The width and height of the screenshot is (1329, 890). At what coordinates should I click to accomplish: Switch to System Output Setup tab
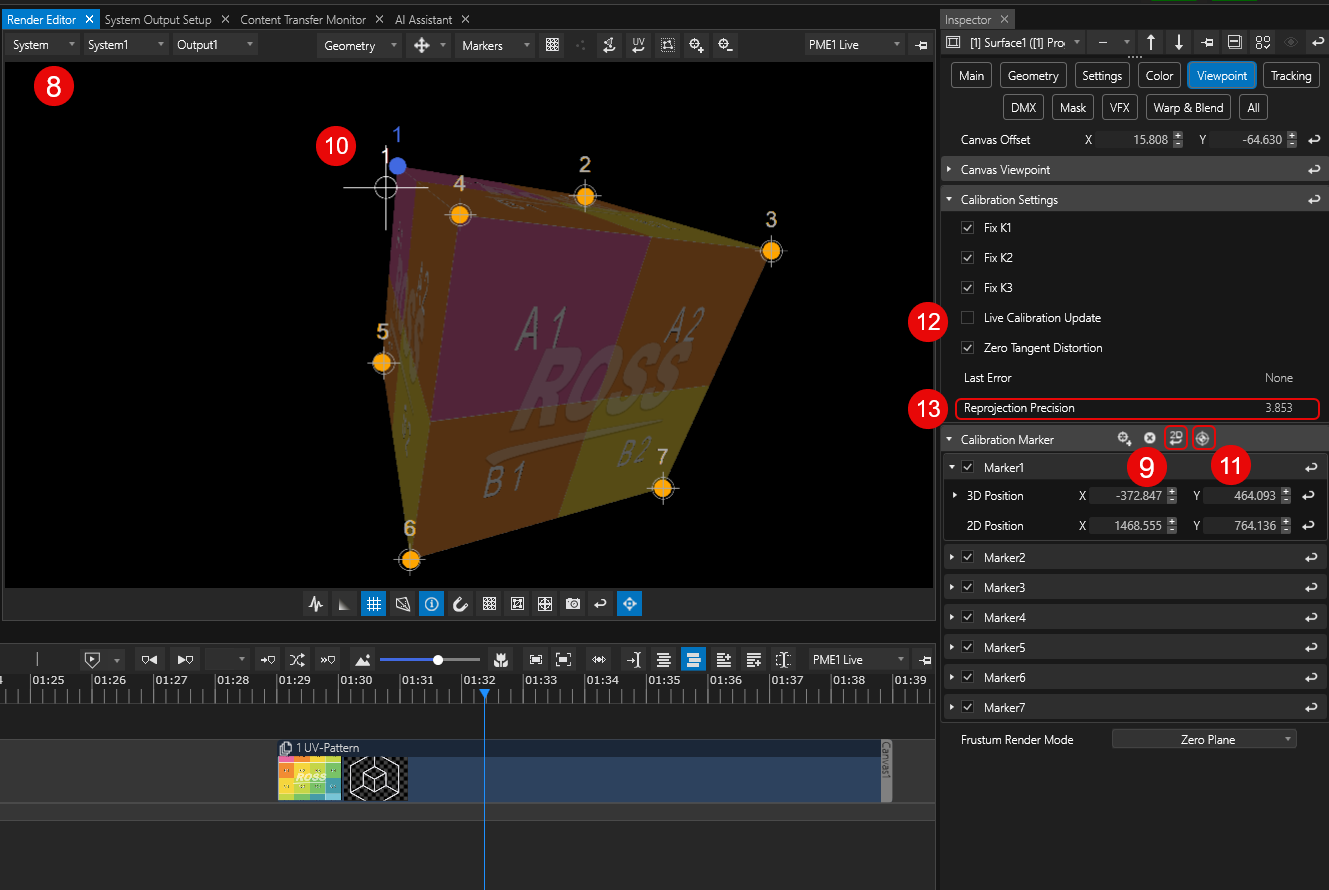(x=157, y=19)
